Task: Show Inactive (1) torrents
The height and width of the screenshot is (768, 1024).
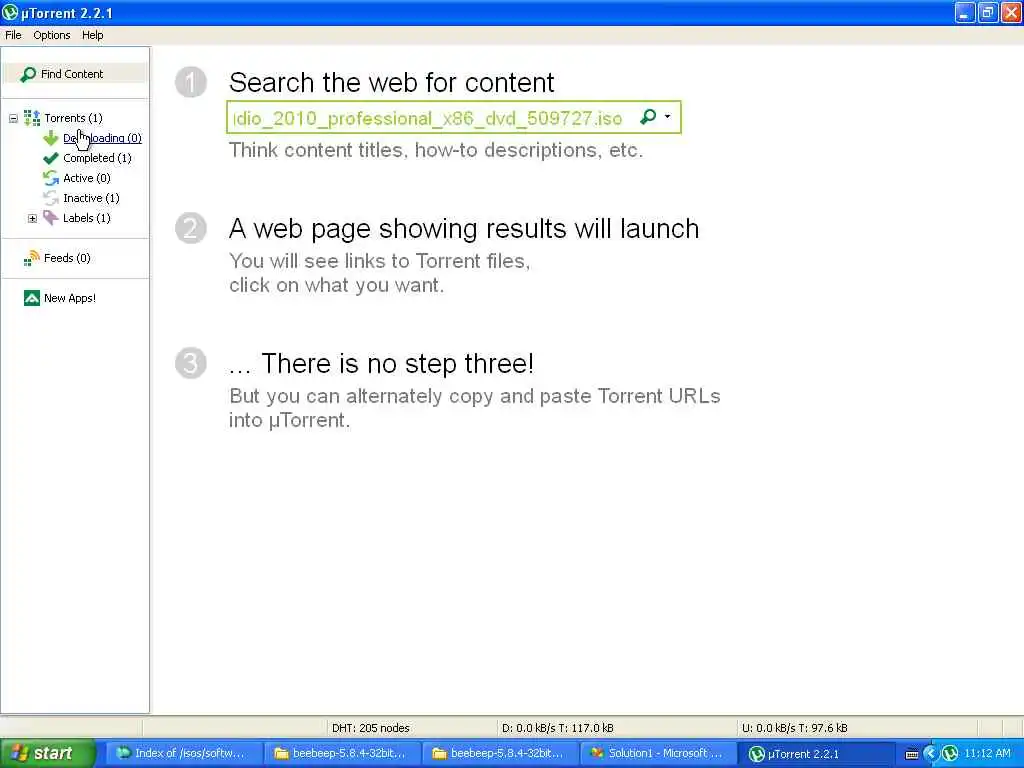Action: [x=91, y=198]
